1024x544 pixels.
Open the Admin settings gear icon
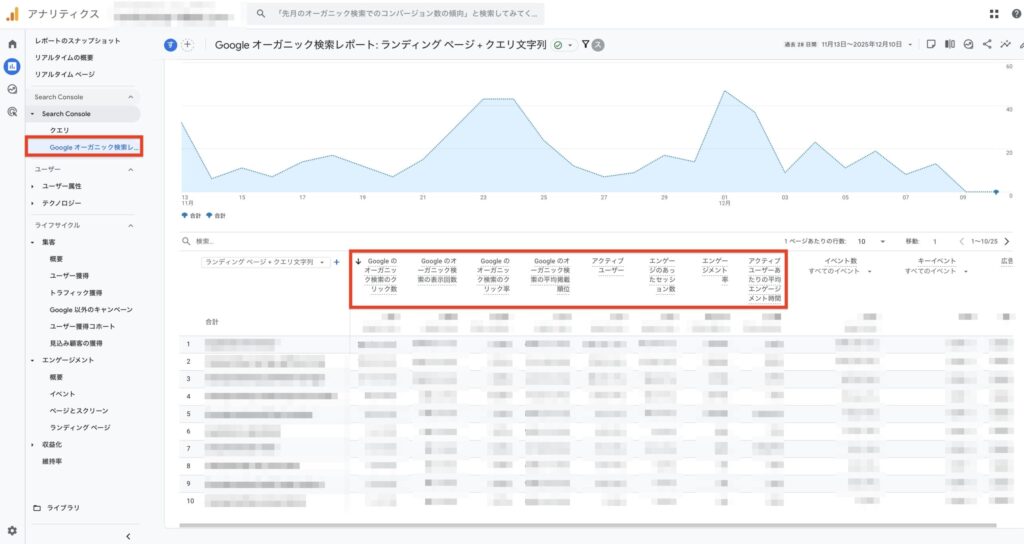(12, 530)
